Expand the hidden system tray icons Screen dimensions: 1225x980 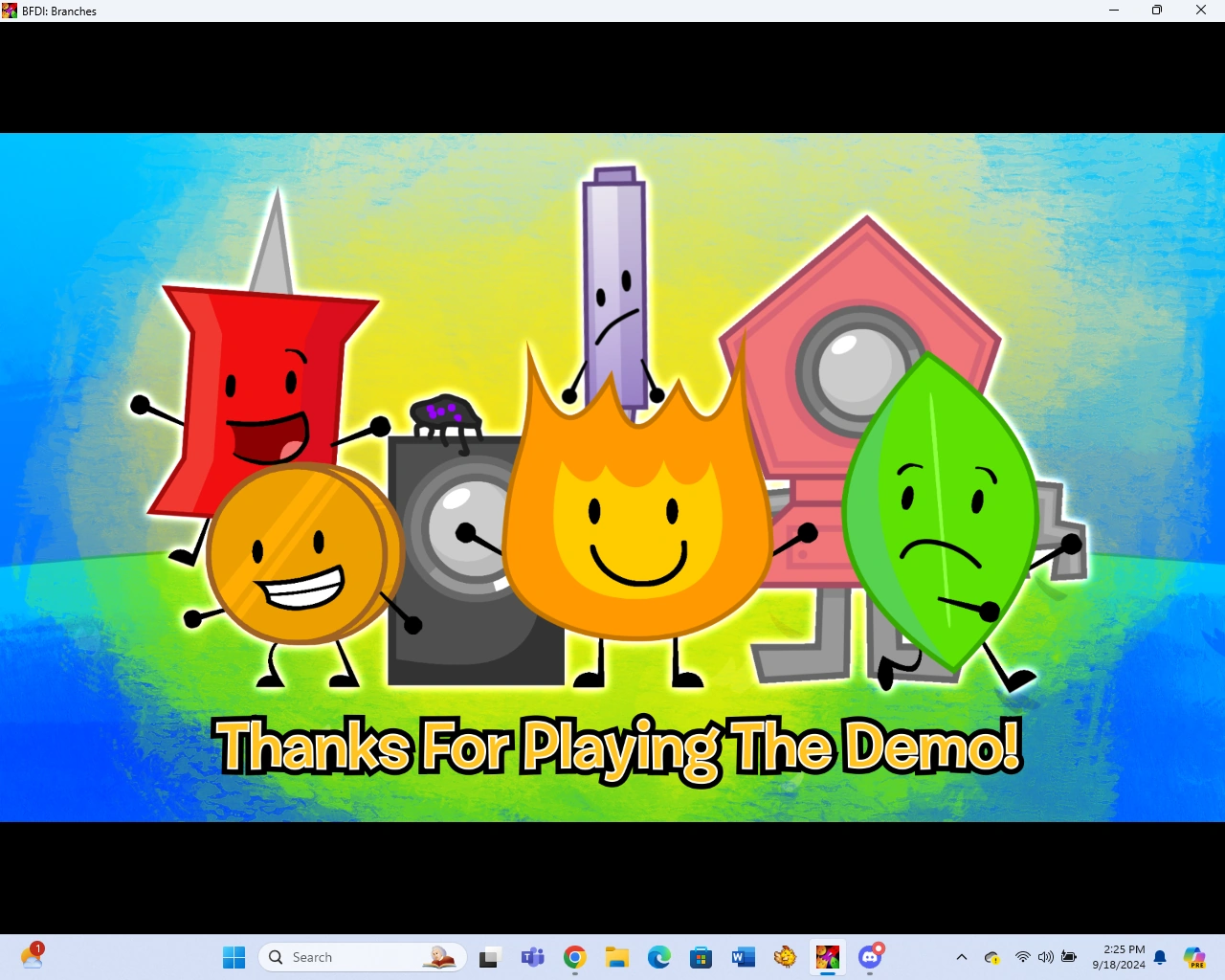pos(961,956)
